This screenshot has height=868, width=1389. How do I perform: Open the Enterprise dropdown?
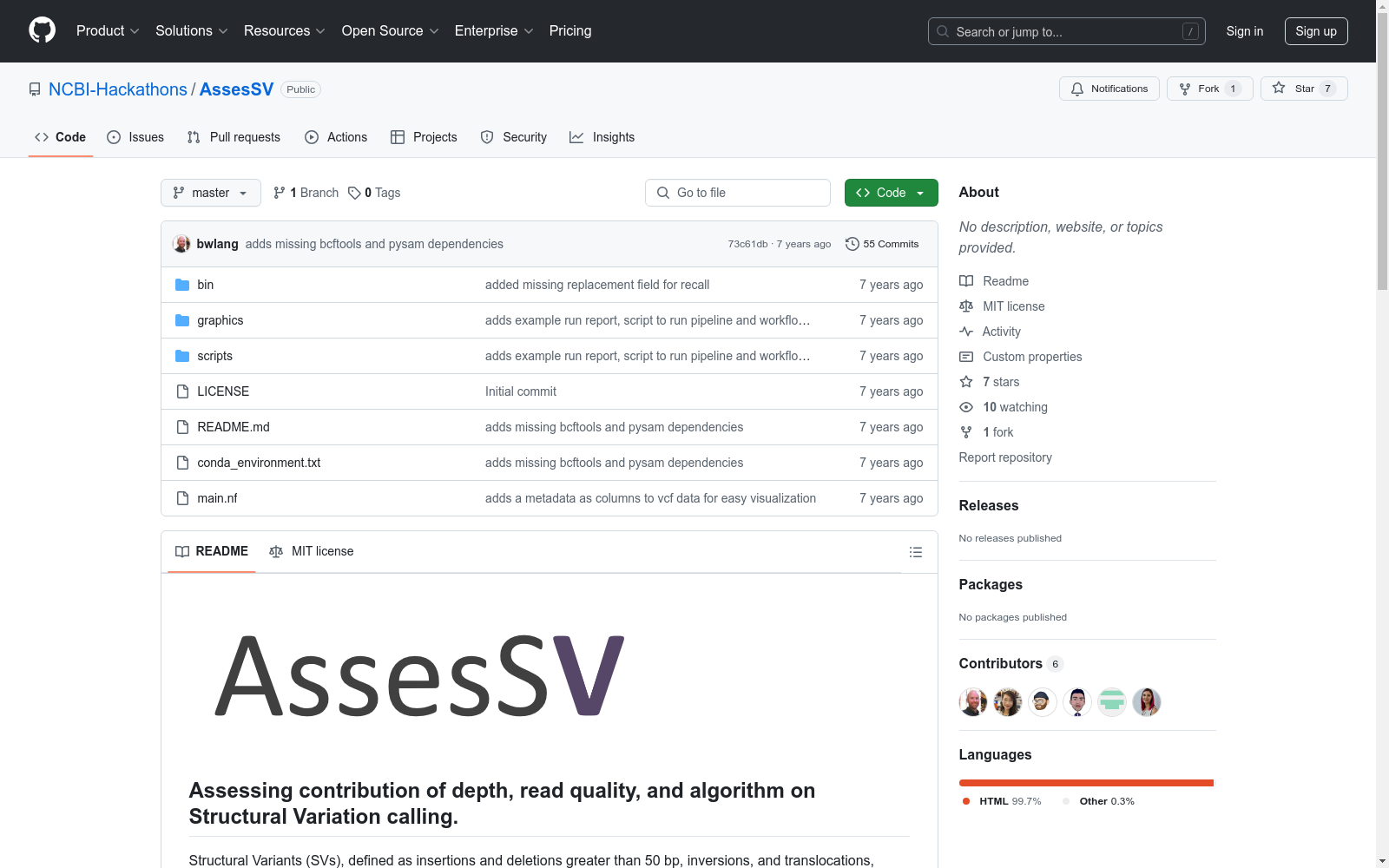pyautogui.click(x=494, y=30)
